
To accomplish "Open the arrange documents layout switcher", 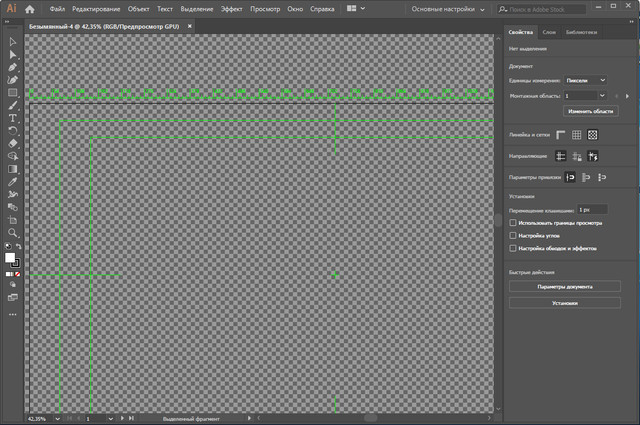I will (x=356, y=9).
